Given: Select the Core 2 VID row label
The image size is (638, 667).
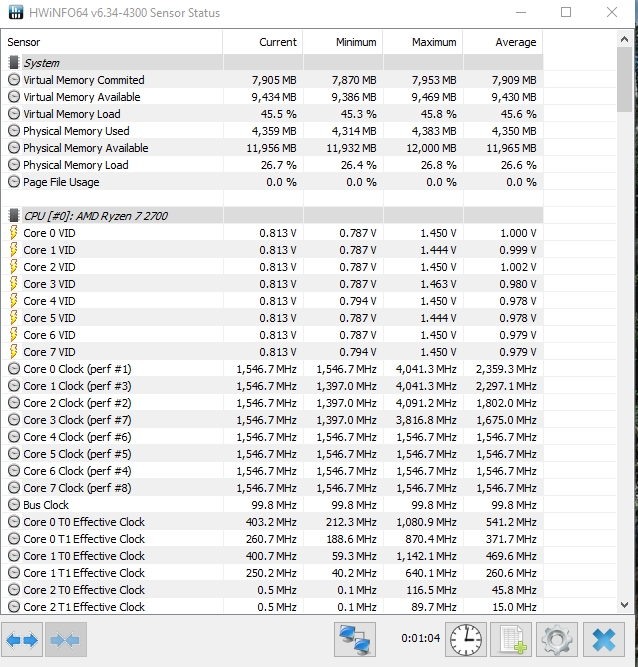Looking at the screenshot, I should (49, 267).
